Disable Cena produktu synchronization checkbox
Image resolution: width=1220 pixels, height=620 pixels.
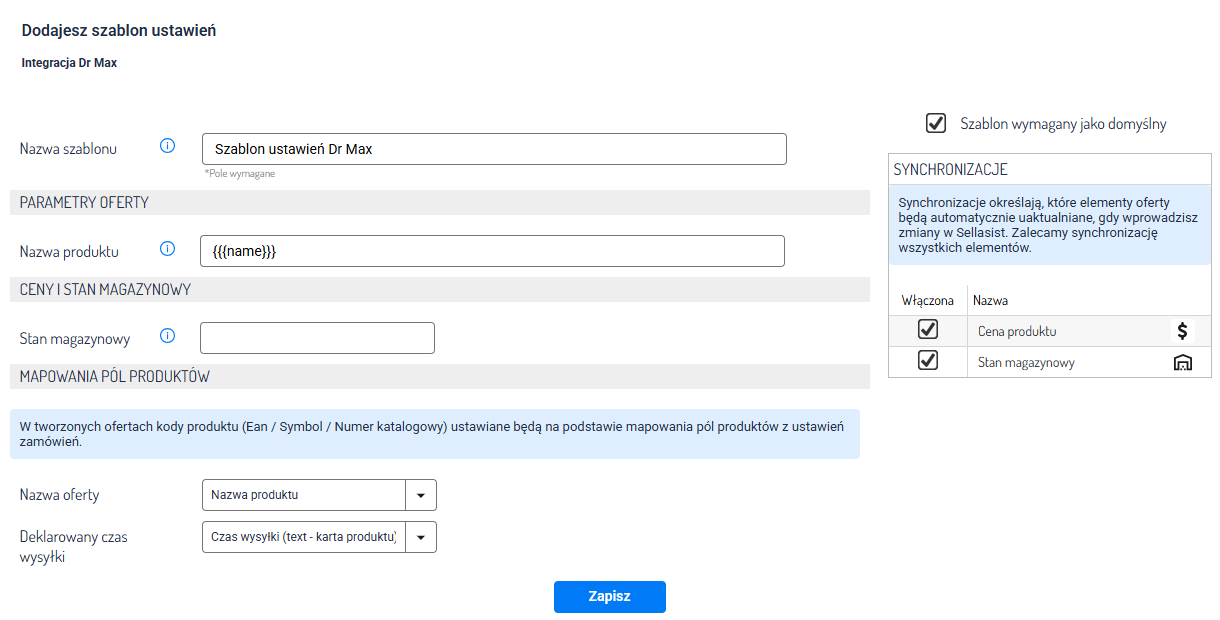[928, 330]
